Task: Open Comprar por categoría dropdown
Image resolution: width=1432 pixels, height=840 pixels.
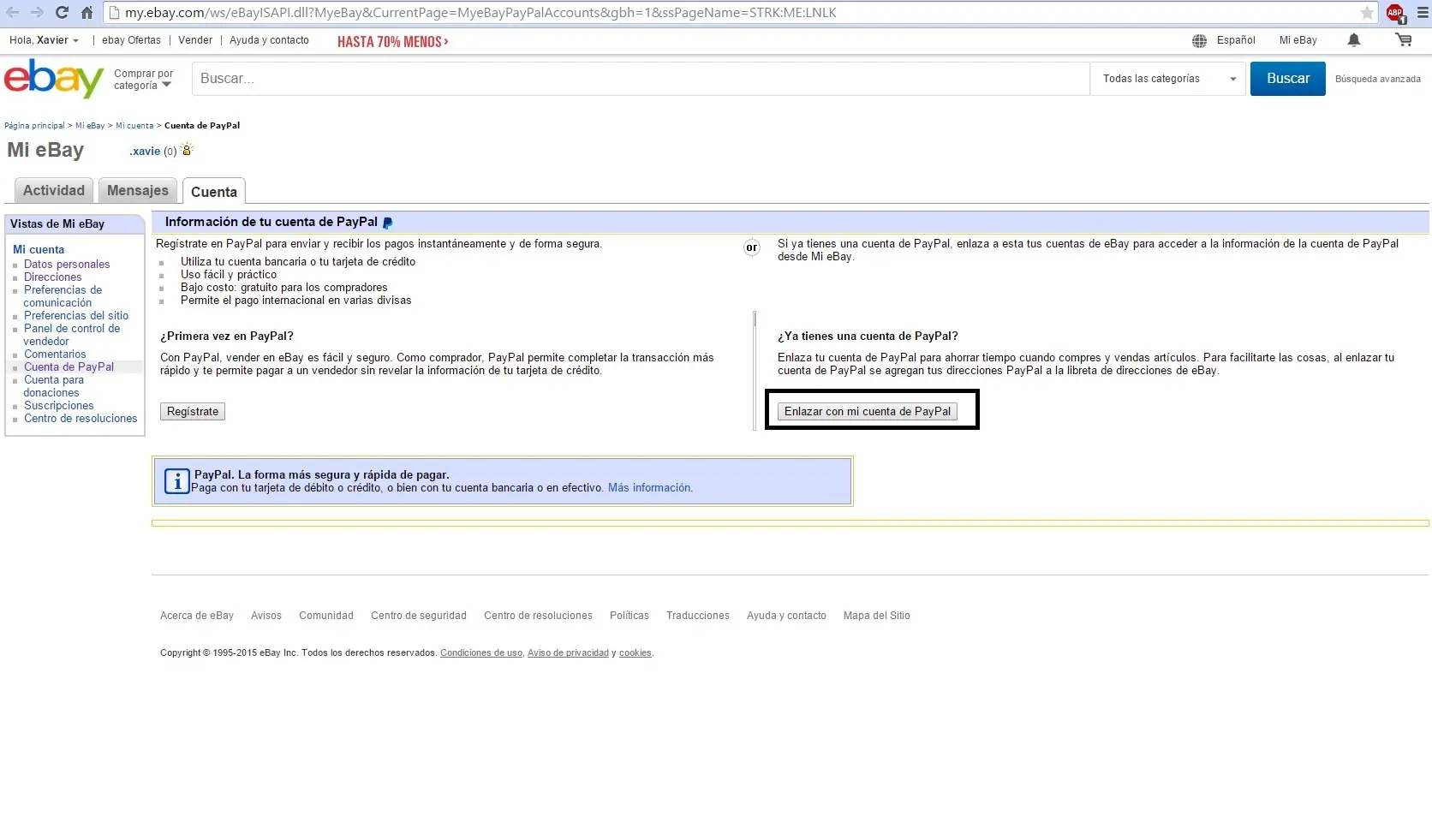Action: pyautogui.click(x=144, y=80)
